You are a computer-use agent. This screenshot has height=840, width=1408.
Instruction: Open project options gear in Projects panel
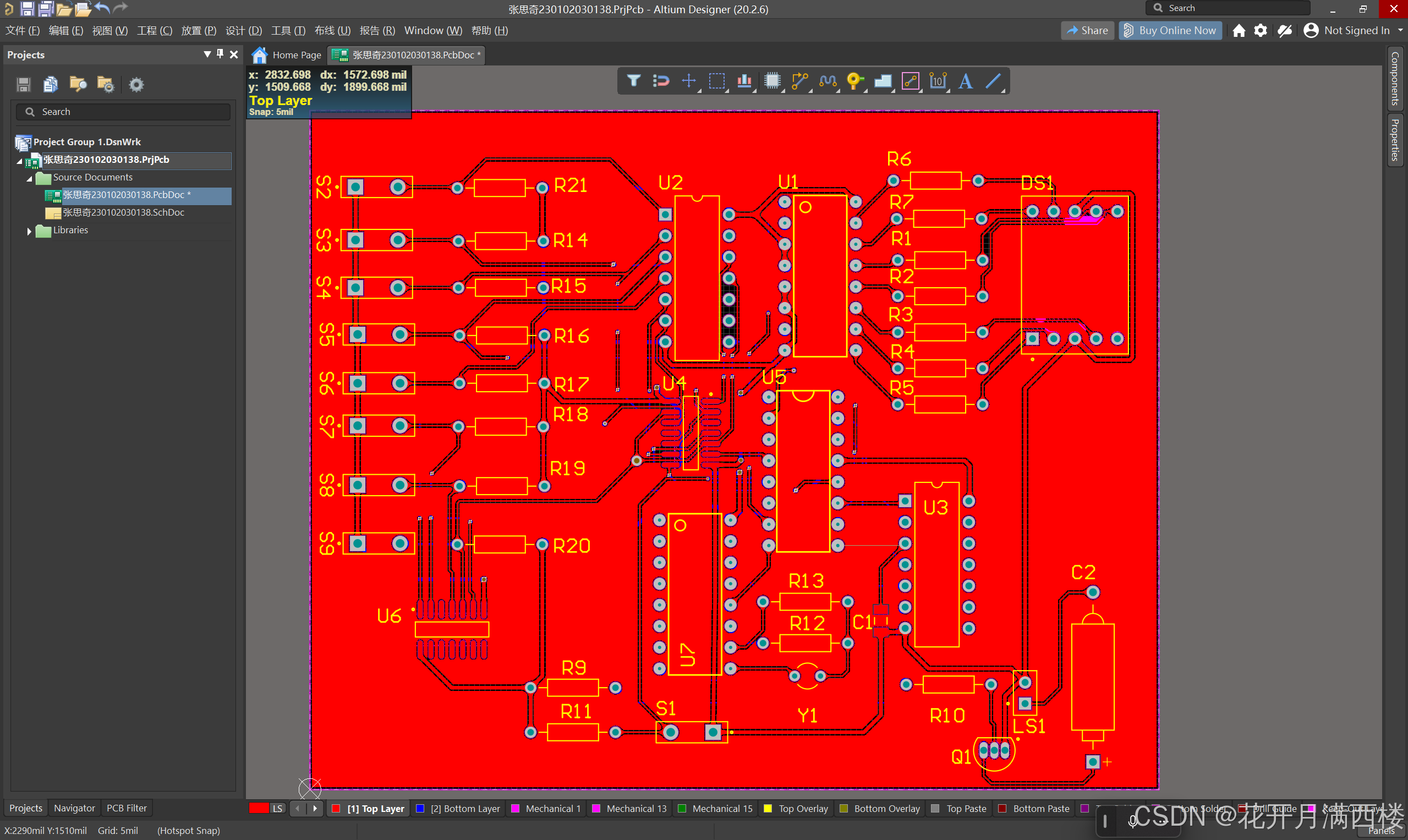point(136,85)
